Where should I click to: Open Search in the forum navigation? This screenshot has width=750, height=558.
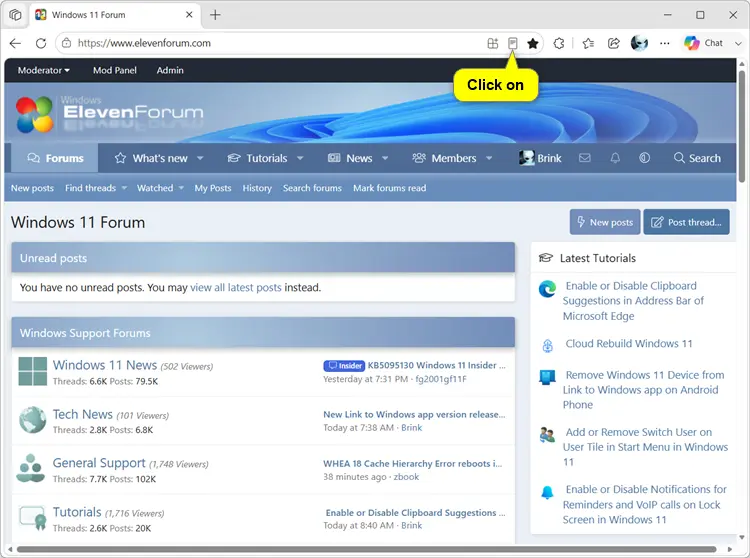pyautogui.click(x=697, y=158)
